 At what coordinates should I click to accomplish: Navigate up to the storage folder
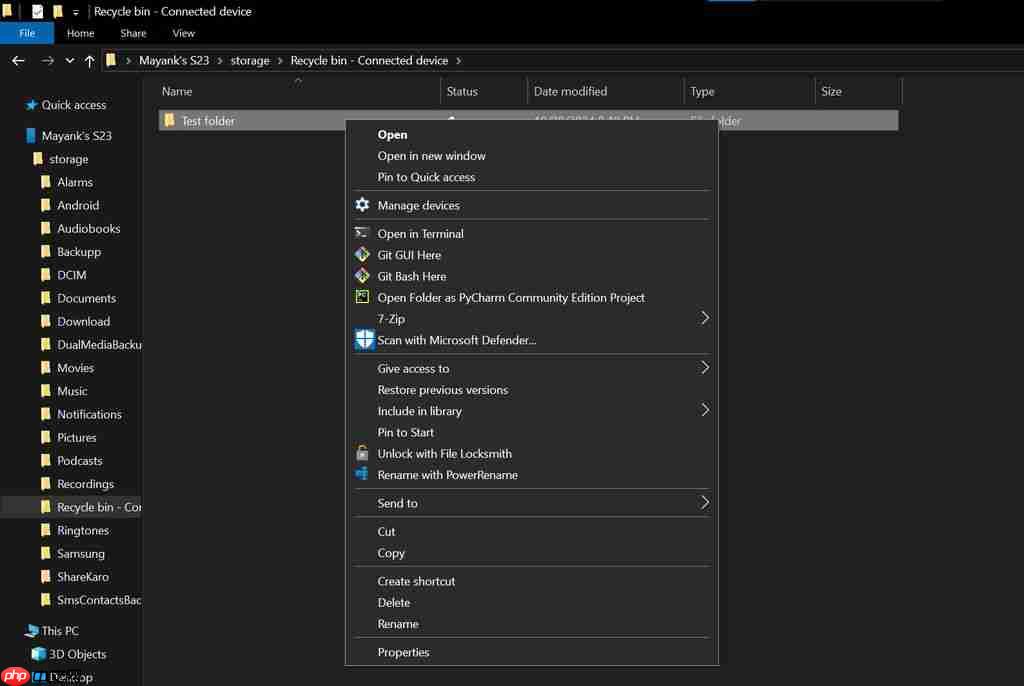pyautogui.click(x=249, y=60)
